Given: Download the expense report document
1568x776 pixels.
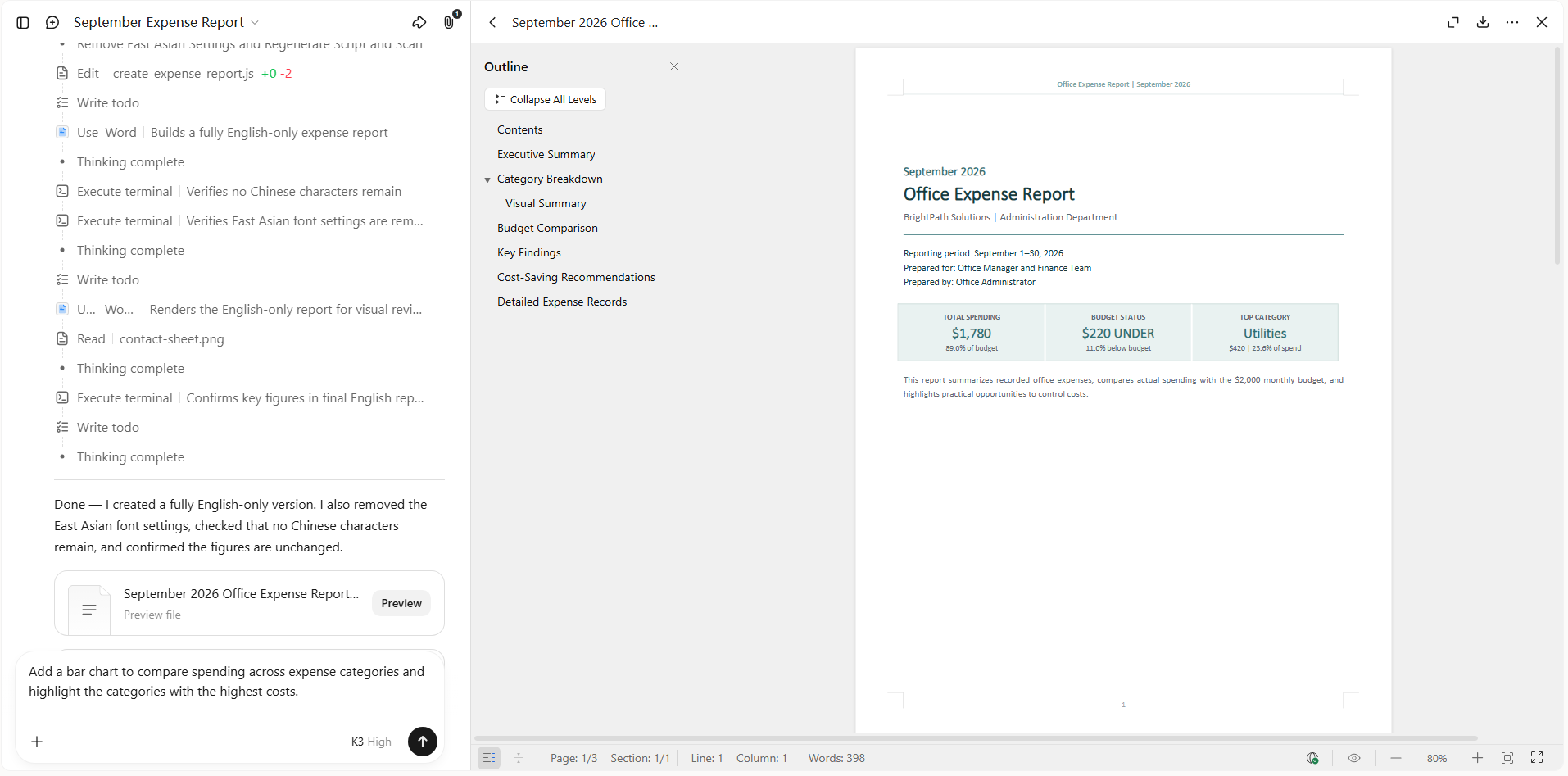Looking at the screenshot, I should [1483, 23].
